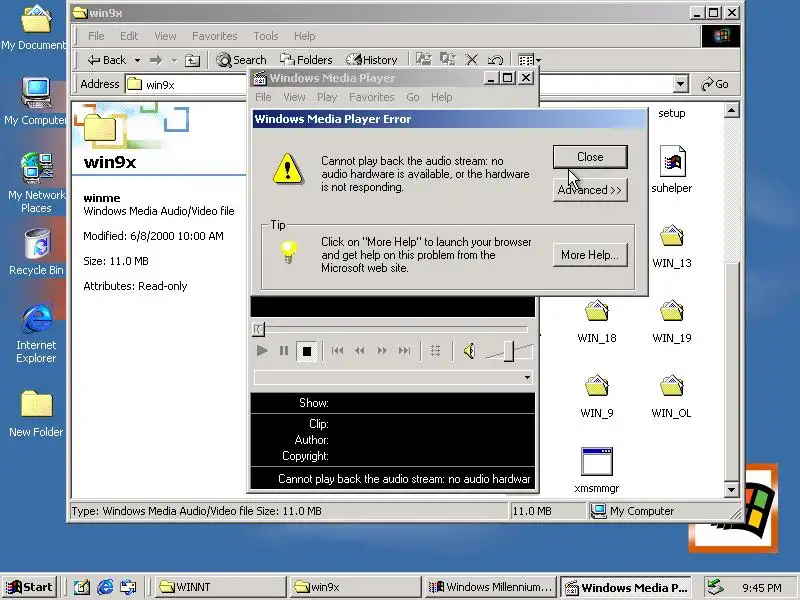Click the file list scroll-up arrow
Image resolution: width=800 pixels, height=600 pixels.
pos(731,110)
